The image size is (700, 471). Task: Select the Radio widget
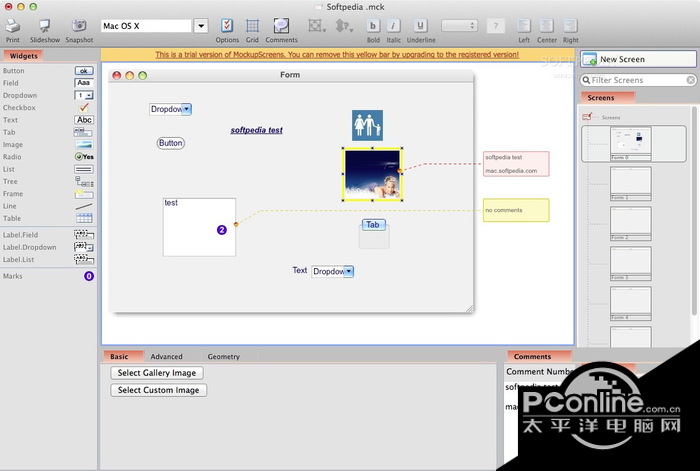pyautogui.click(x=48, y=157)
